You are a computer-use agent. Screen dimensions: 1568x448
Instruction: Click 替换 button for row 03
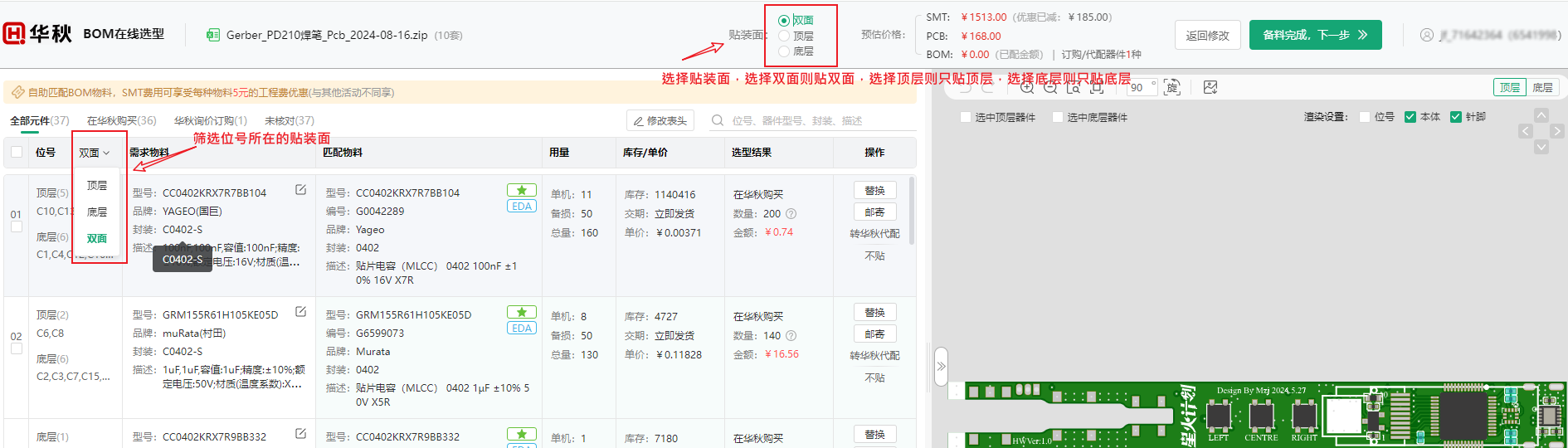[x=875, y=435]
